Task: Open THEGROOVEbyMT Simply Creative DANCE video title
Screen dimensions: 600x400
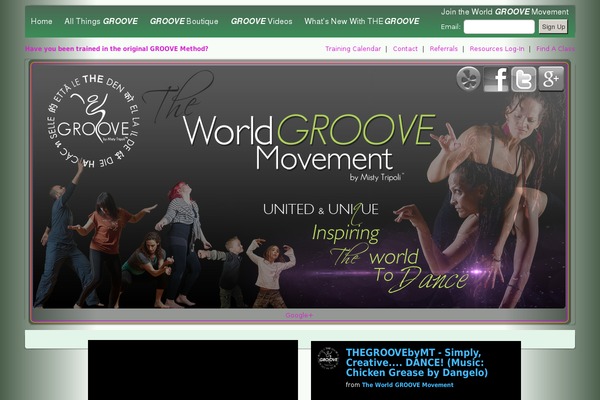Action: pos(417,362)
